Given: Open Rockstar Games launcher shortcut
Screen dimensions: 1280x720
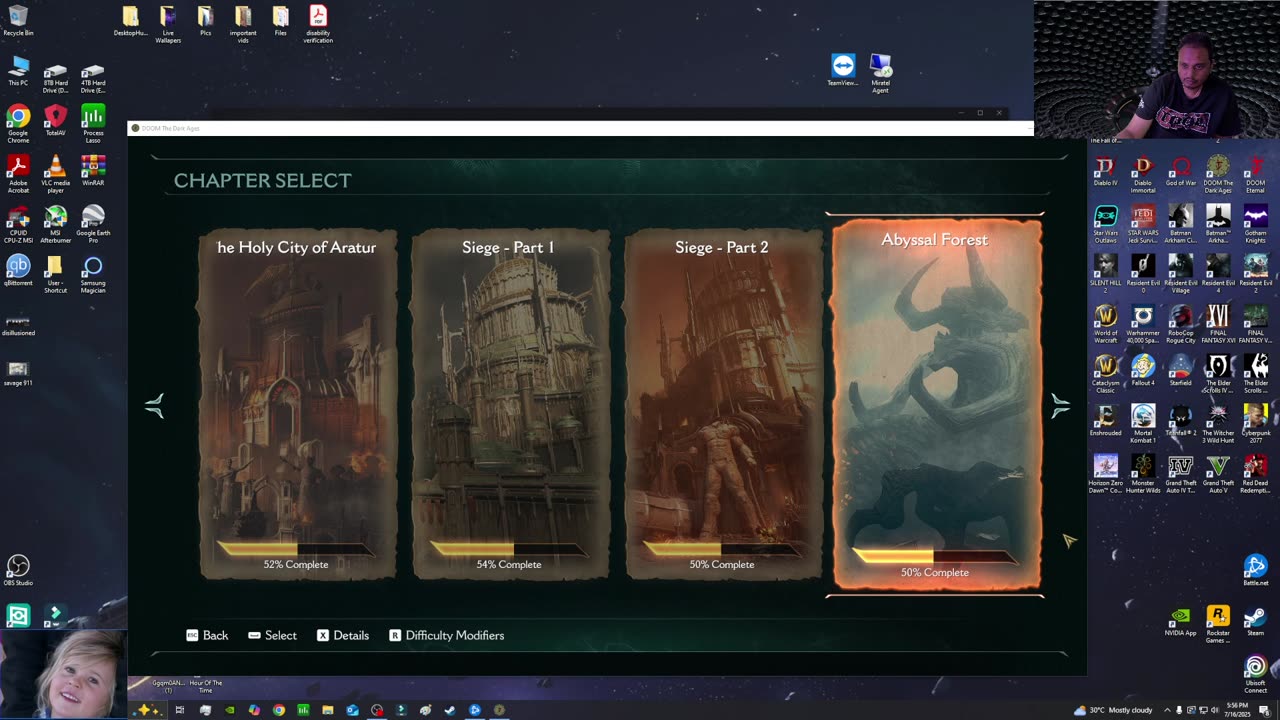Looking at the screenshot, I should pos(1218,624).
